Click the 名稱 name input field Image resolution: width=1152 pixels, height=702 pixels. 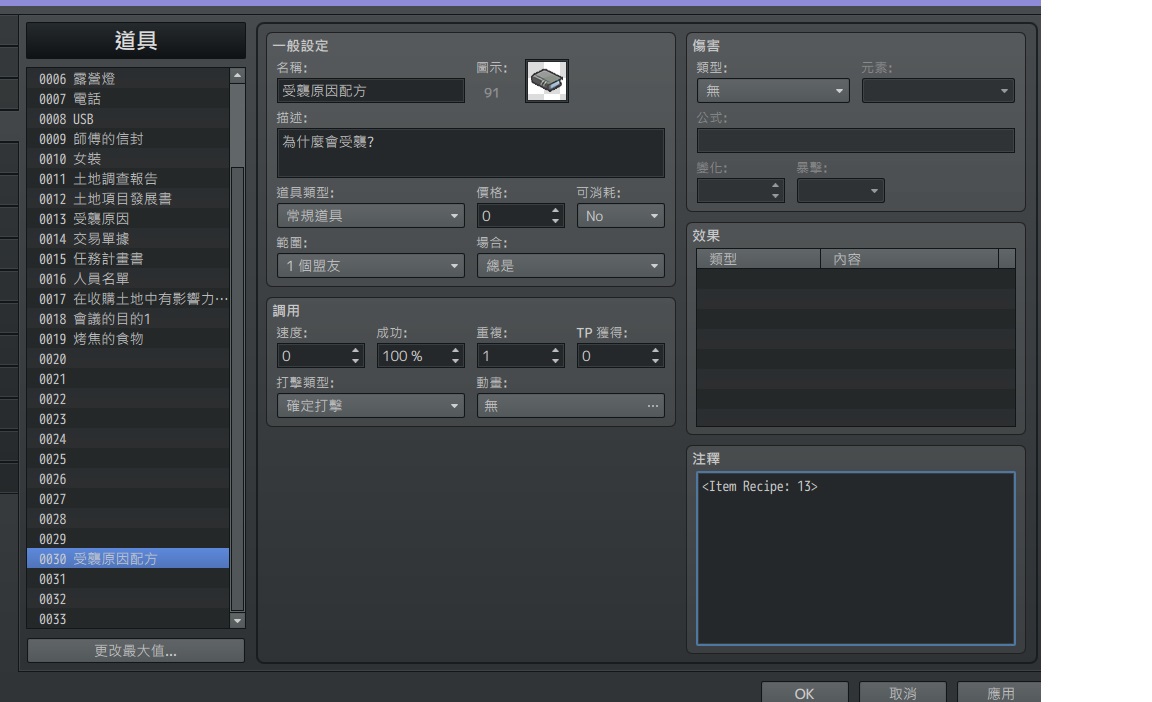tap(370, 91)
